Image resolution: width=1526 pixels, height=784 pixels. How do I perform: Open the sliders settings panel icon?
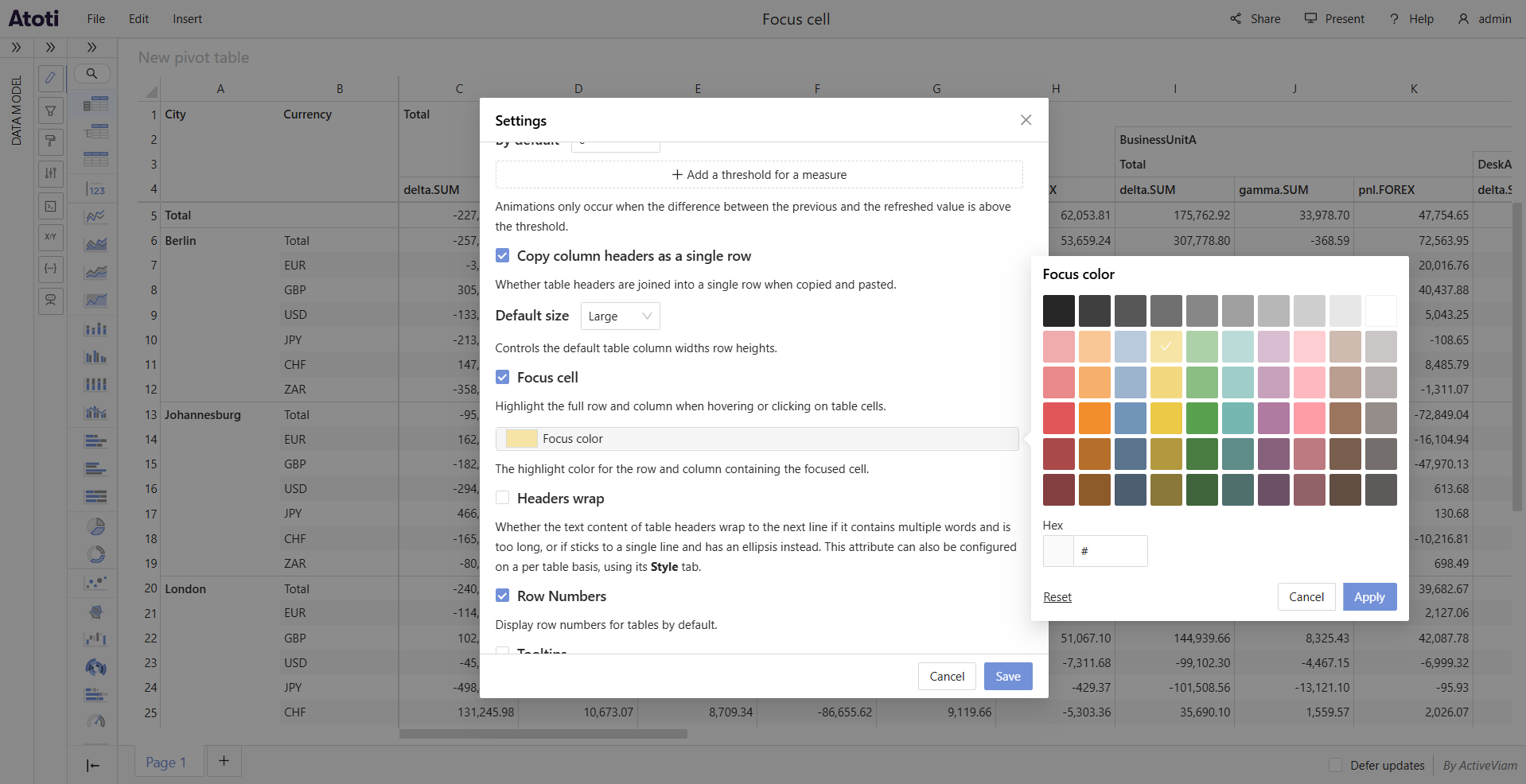[x=50, y=173]
